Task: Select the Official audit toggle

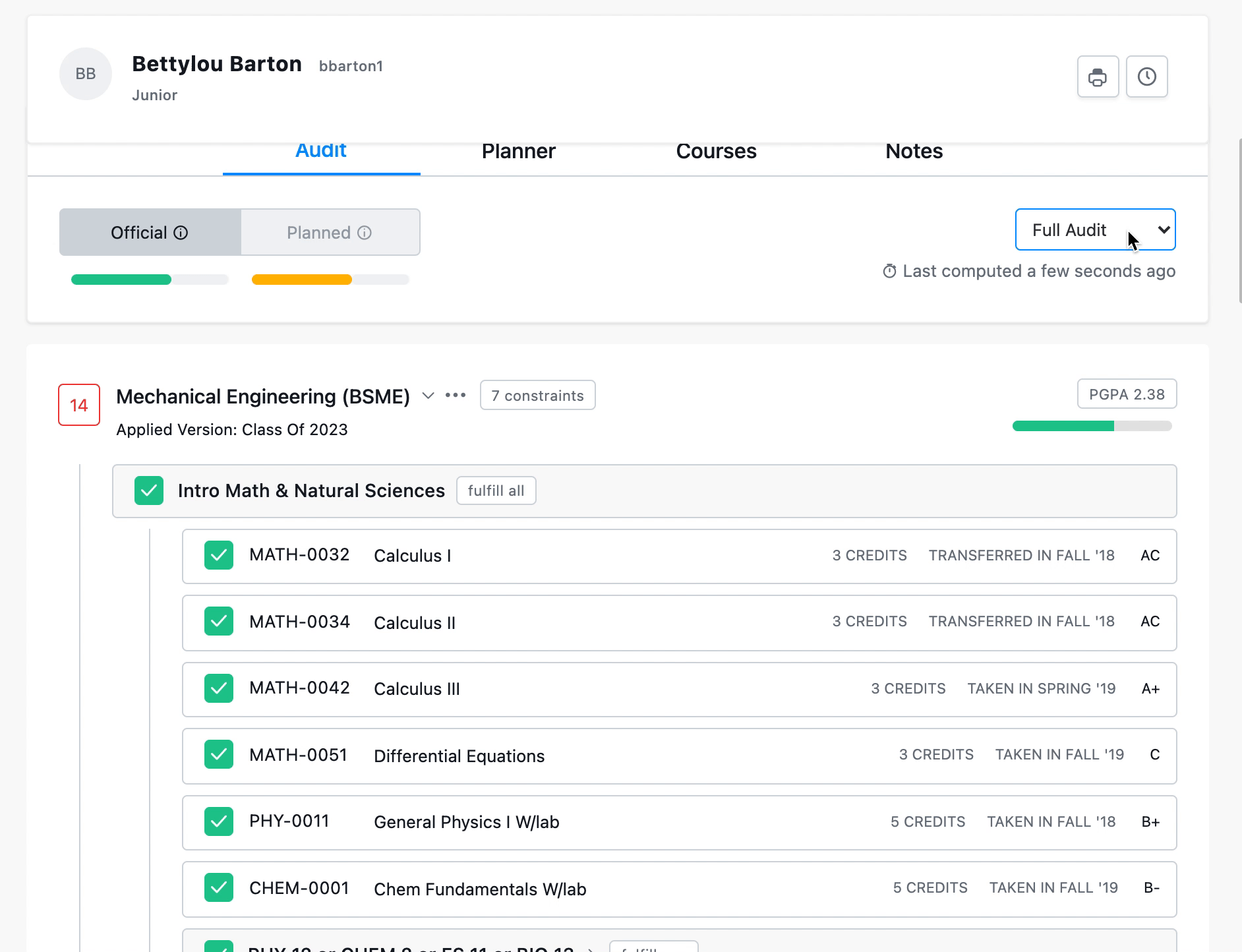Action: [150, 232]
